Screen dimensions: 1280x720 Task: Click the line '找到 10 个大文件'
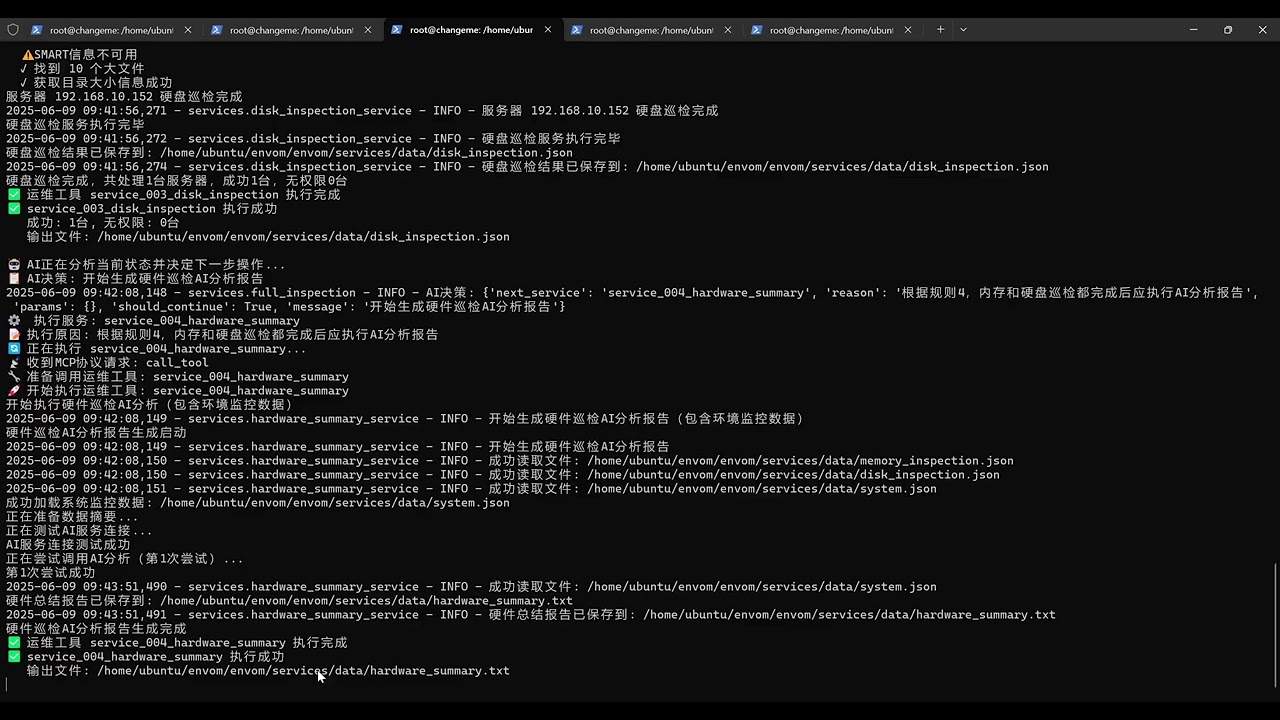tap(82, 69)
